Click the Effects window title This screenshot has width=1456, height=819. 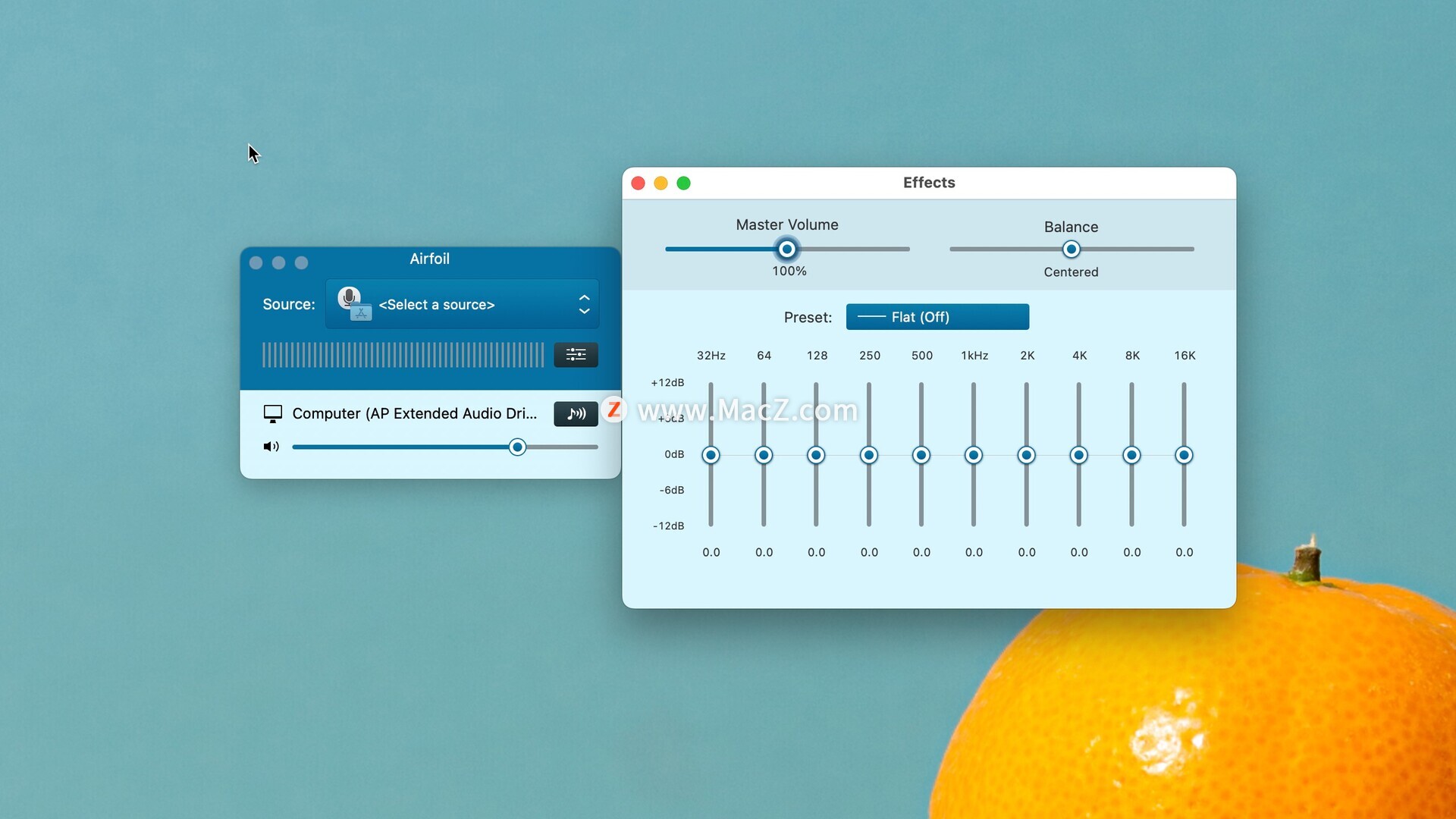[929, 183]
